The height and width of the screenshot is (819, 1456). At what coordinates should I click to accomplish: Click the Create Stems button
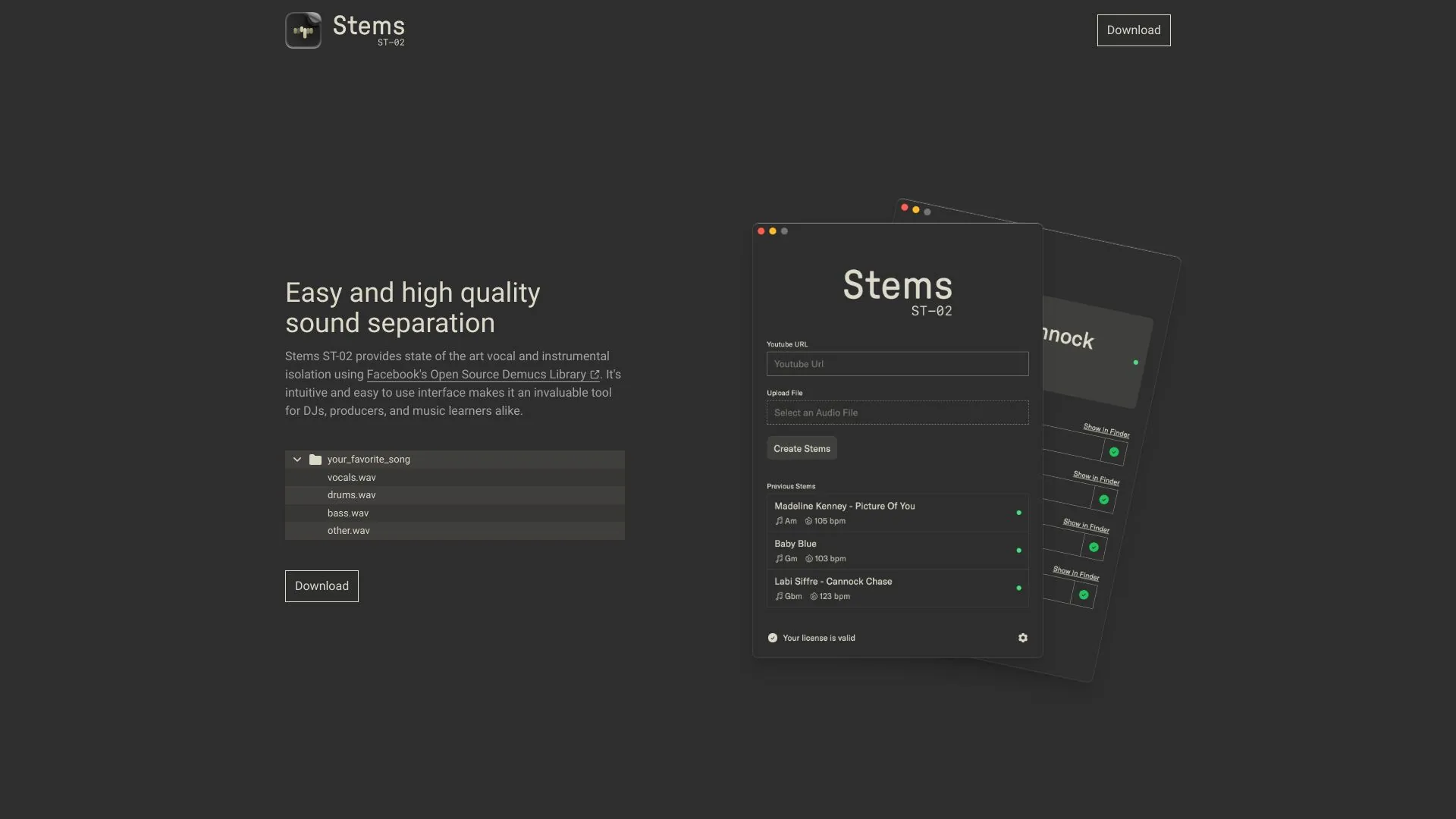pyautogui.click(x=802, y=449)
